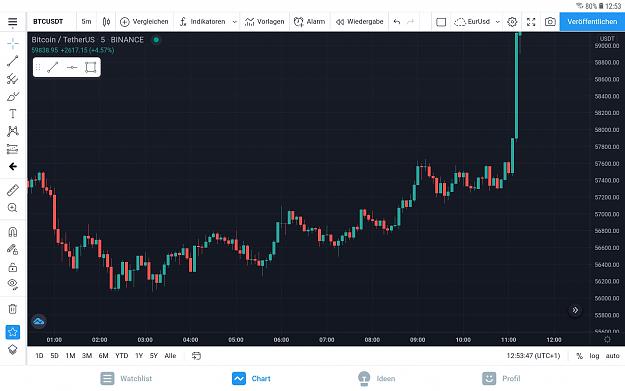The image size is (625, 391).
Task: Select the Text annotation tool
Action: coord(13,114)
